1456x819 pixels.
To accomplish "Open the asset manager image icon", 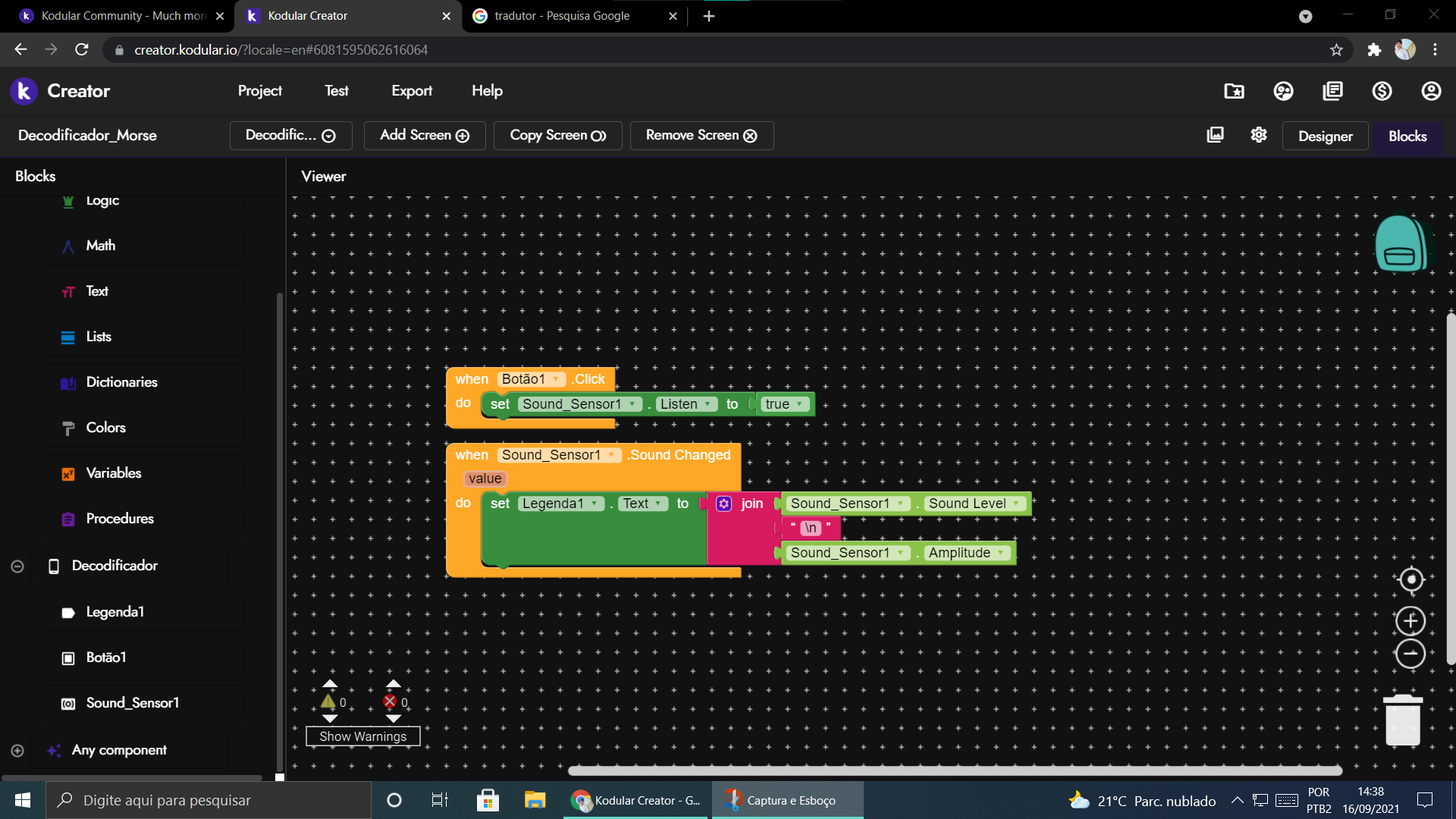I will 1215,135.
